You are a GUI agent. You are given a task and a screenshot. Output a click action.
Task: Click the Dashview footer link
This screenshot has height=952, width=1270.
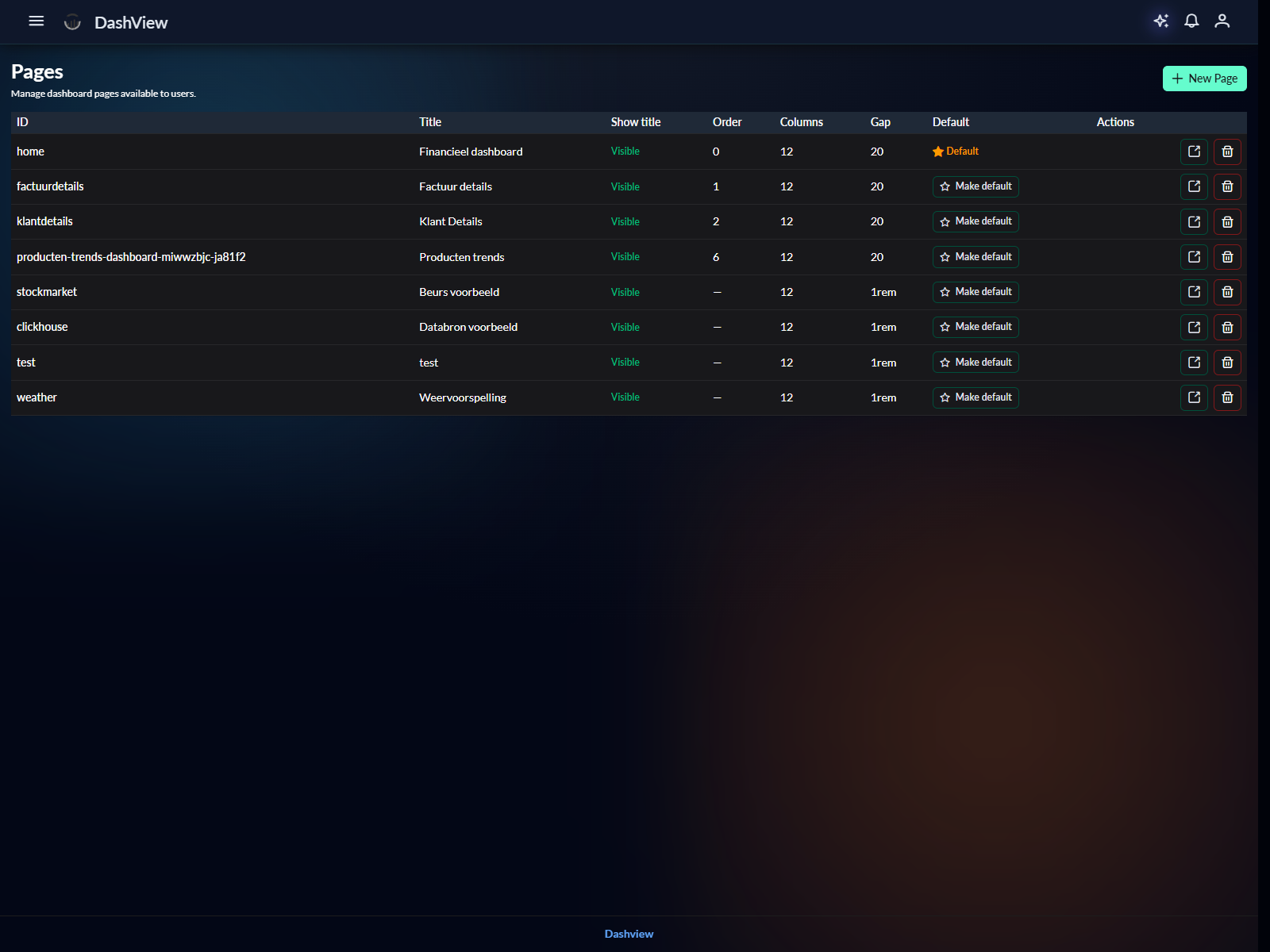tap(629, 934)
